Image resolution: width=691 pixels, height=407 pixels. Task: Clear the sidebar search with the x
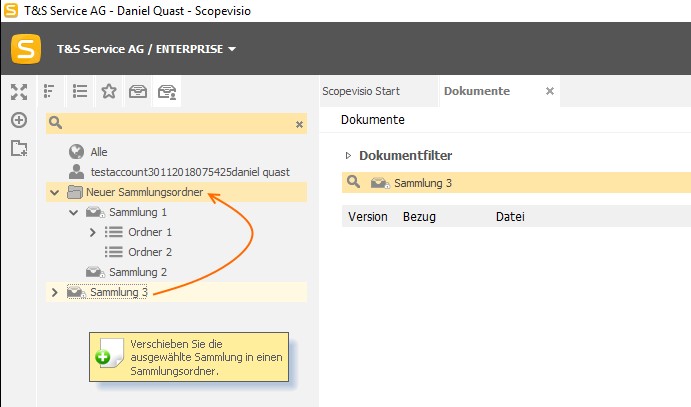[299, 124]
